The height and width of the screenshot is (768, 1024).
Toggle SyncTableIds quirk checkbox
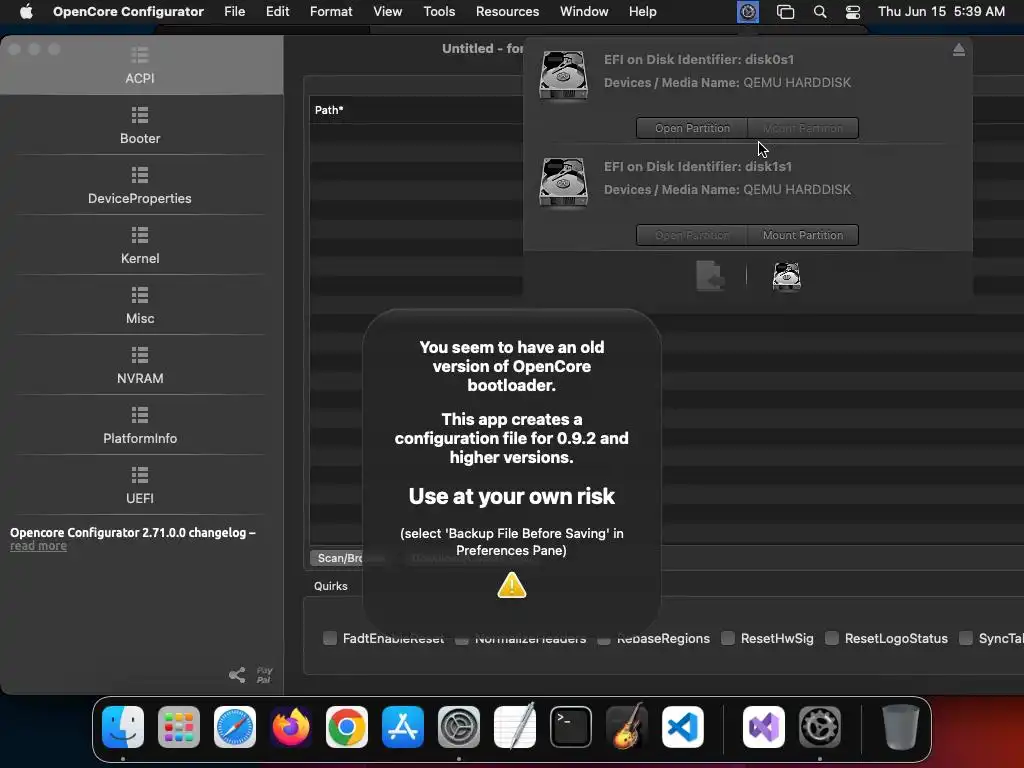click(x=965, y=638)
